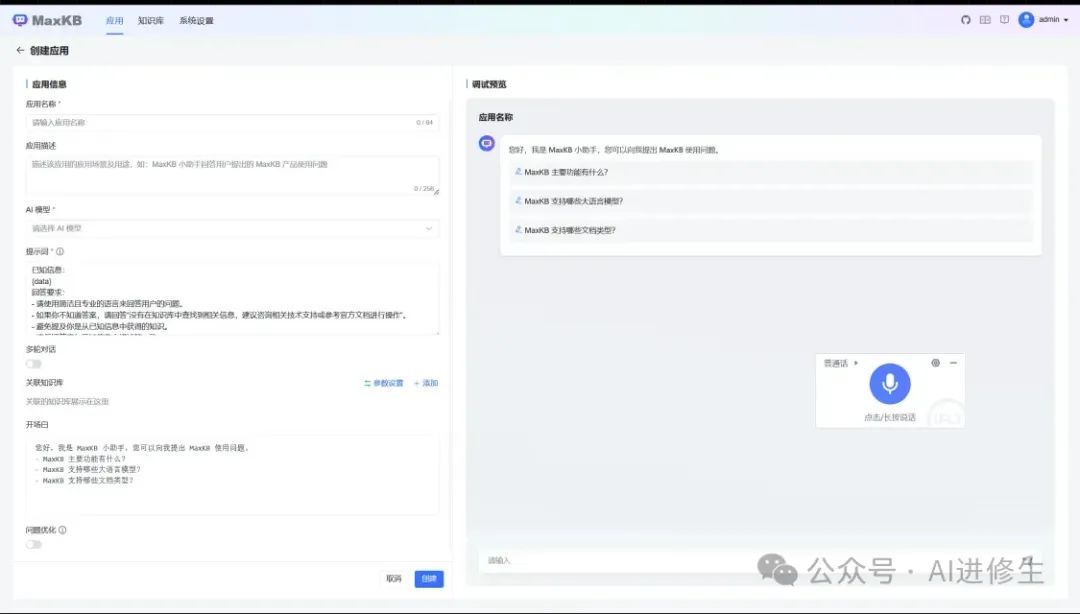
Task: Click into the 应用描述 text area
Action: (x=232, y=175)
